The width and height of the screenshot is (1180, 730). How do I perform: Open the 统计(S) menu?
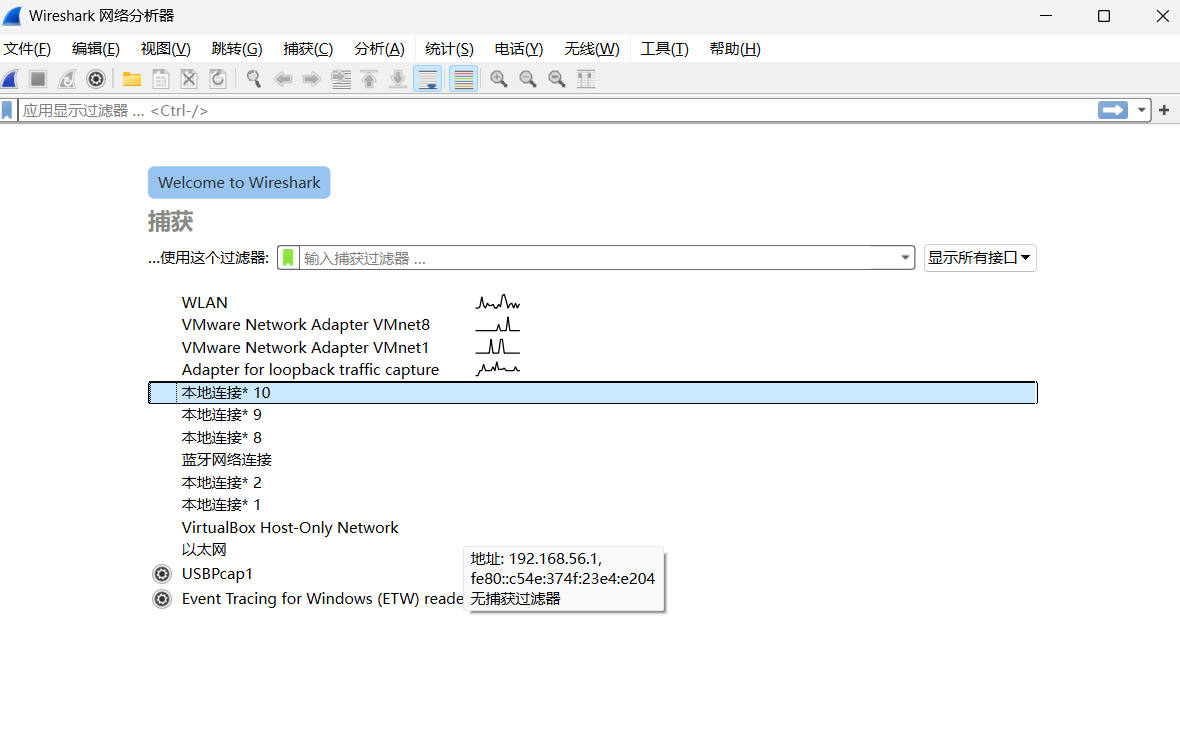[x=449, y=49]
